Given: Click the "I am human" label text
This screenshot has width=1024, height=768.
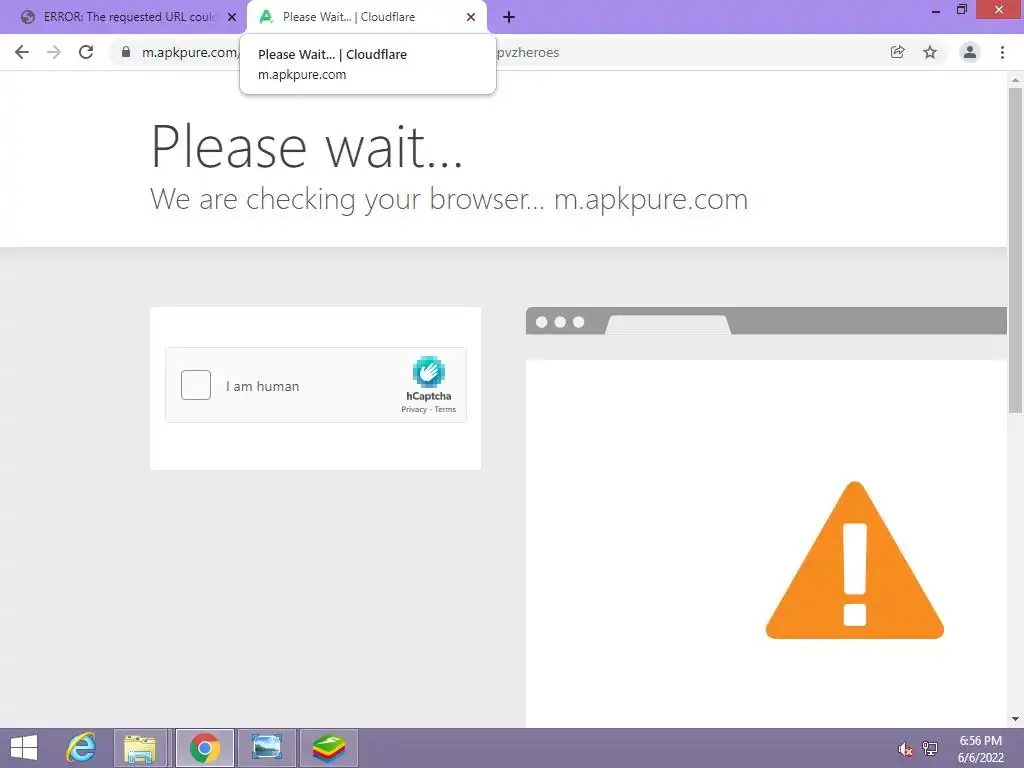Looking at the screenshot, I should [263, 386].
